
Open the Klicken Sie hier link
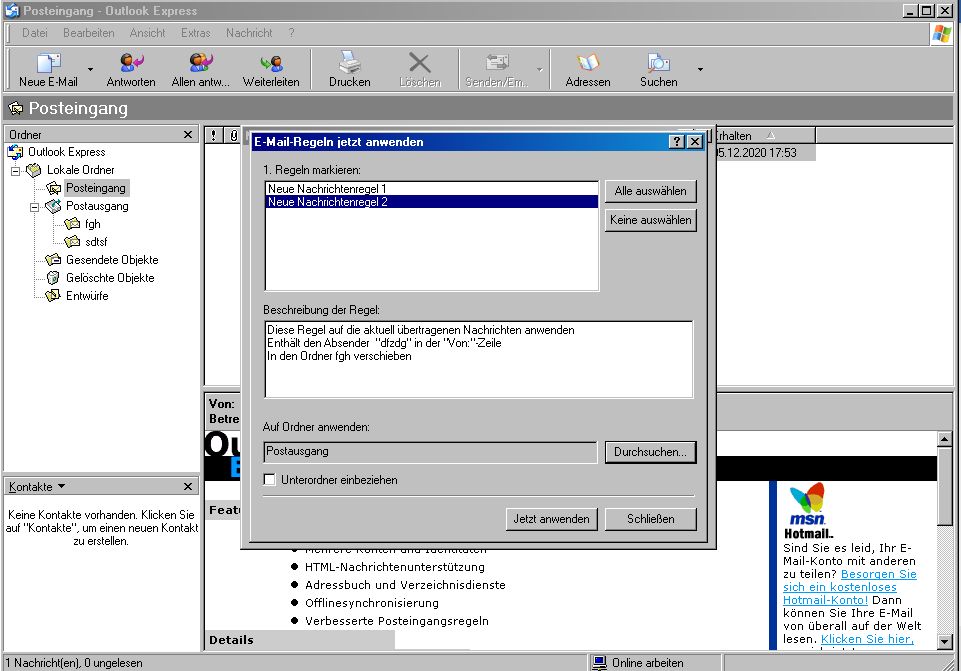867,639
